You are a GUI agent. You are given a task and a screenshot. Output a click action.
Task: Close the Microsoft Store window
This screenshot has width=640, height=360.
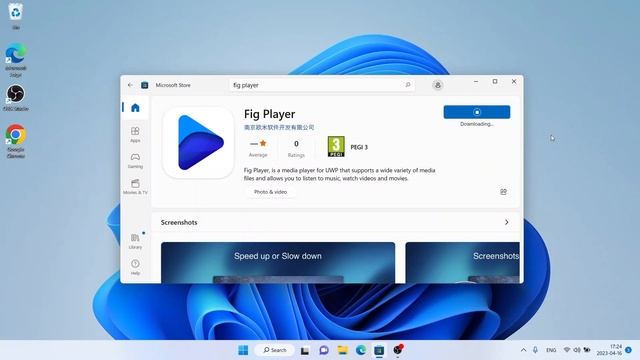[x=514, y=82]
